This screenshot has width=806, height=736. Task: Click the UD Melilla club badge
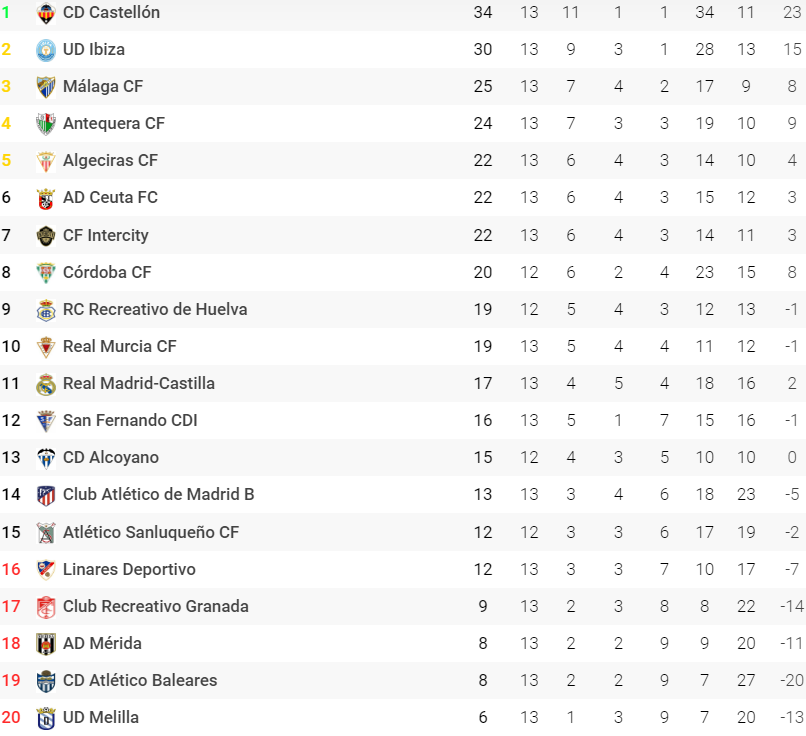46,718
